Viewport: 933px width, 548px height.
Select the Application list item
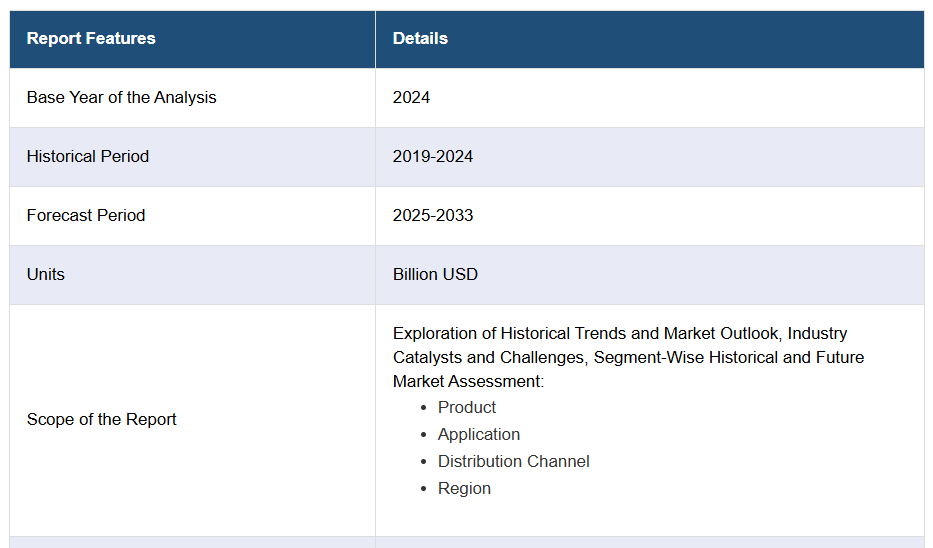[x=479, y=435]
